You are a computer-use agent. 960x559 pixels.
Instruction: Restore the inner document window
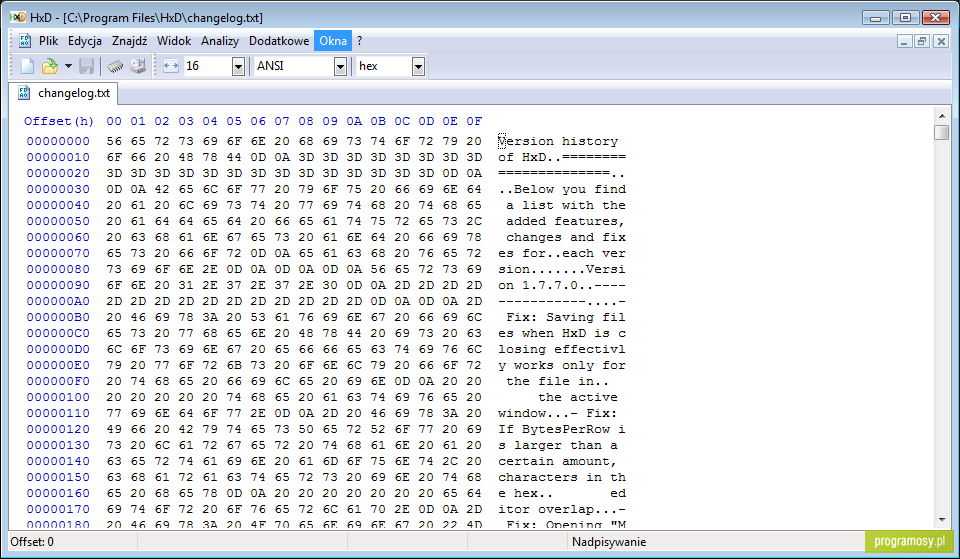tap(923, 41)
